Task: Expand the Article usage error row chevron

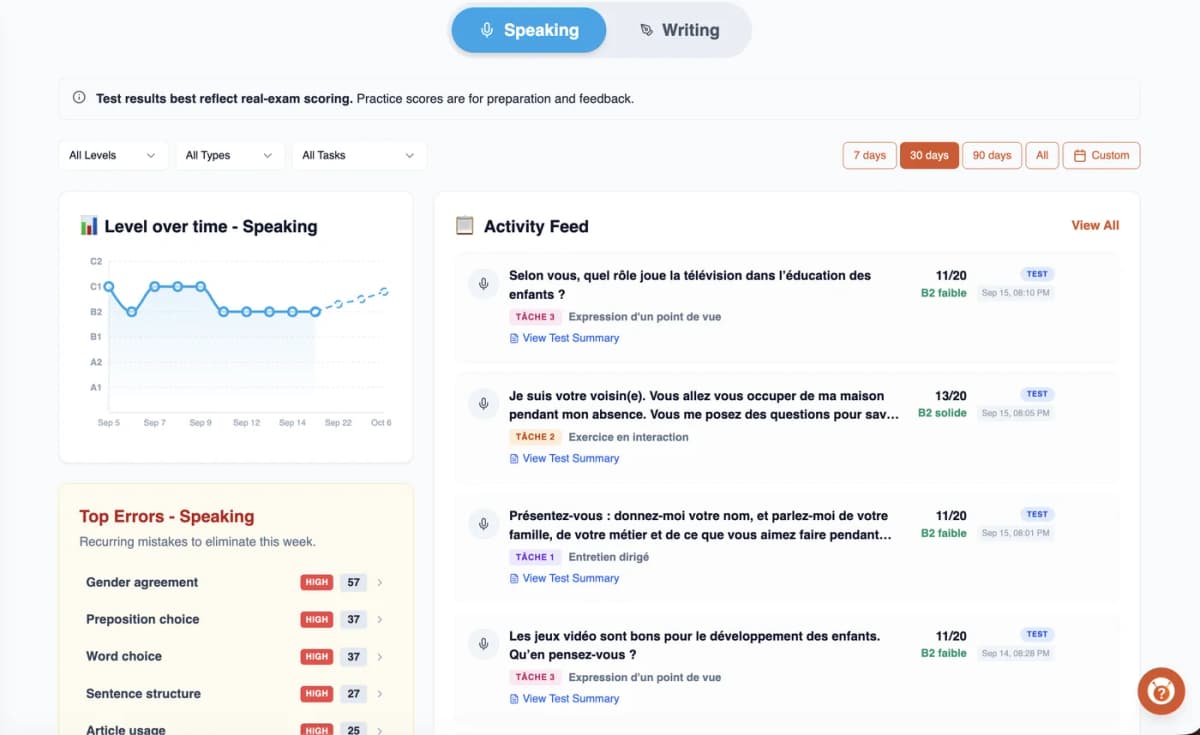Action: click(380, 730)
